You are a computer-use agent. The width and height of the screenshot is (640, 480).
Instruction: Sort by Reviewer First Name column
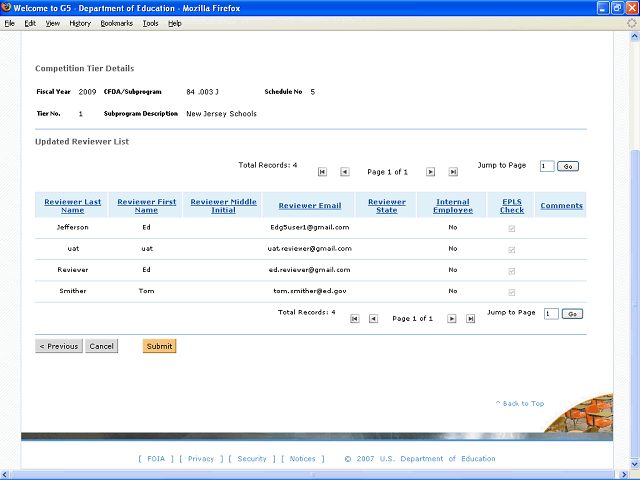147,206
